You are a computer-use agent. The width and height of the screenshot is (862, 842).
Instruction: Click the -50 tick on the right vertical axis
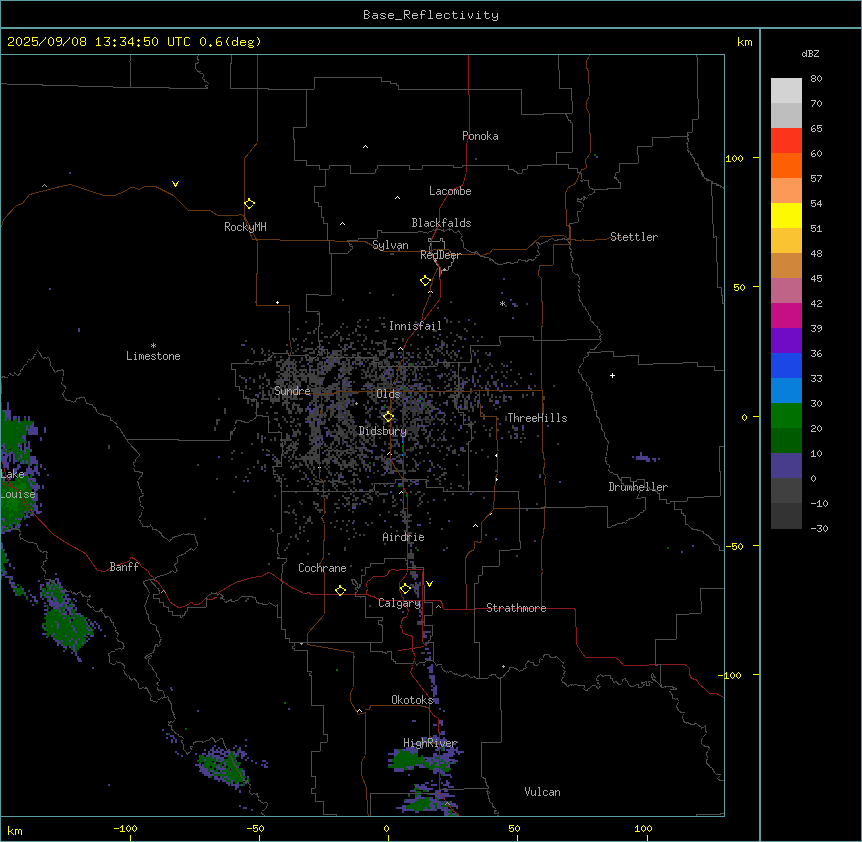[734, 546]
